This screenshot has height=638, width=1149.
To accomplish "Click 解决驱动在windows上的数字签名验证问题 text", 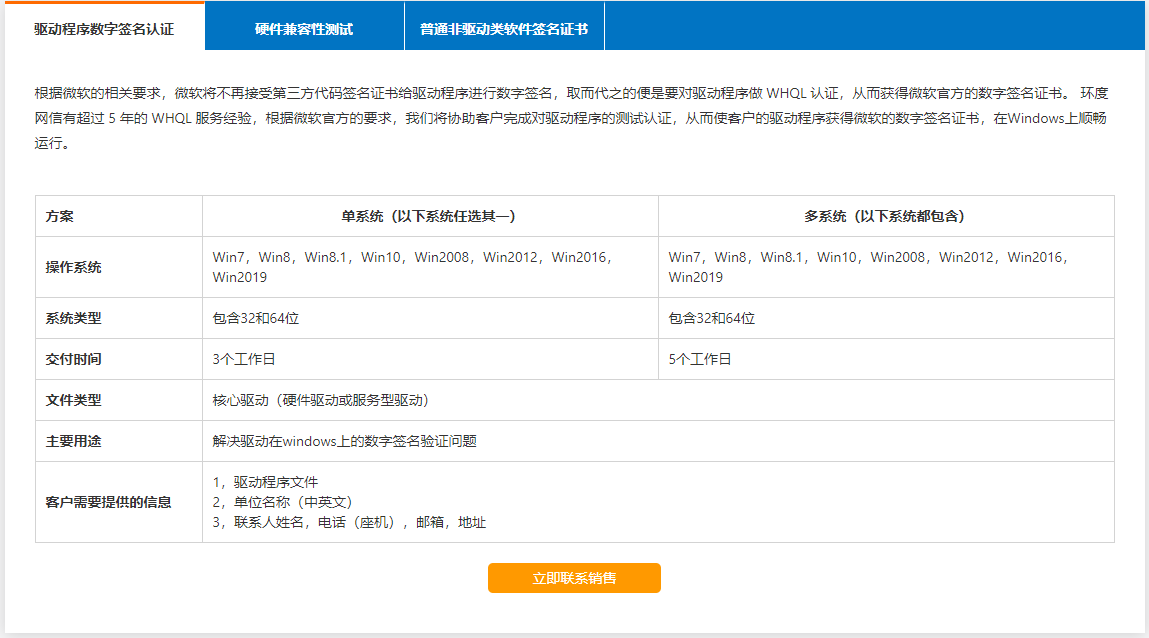I will click(344, 441).
